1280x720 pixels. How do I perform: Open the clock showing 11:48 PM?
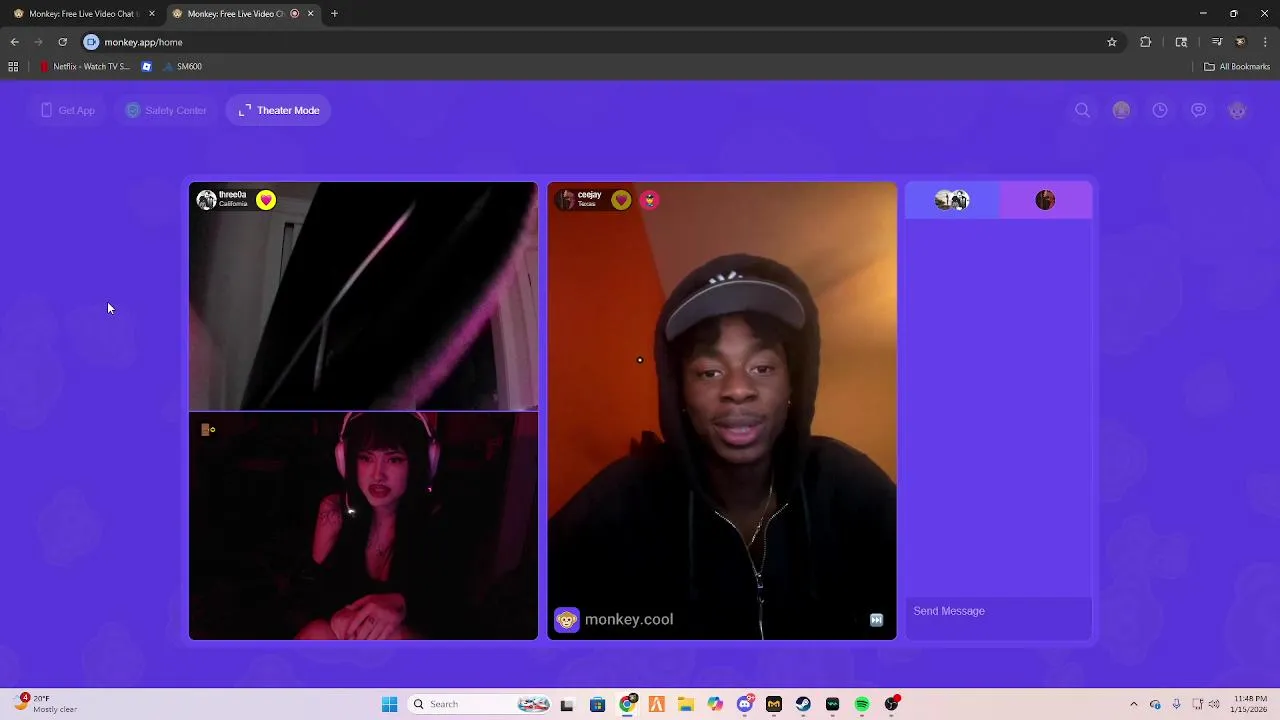[x=1250, y=704]
